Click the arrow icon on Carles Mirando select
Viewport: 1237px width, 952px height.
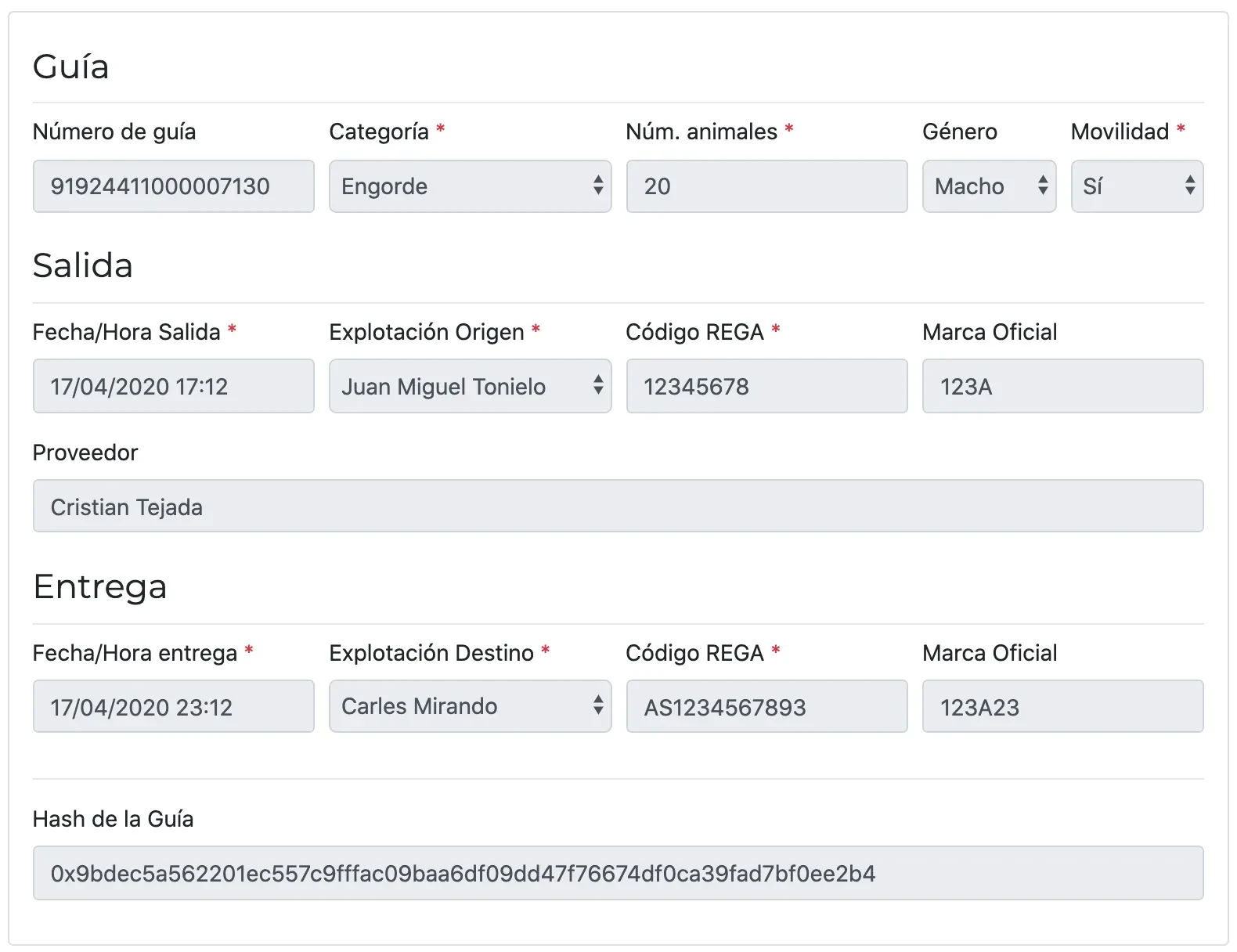point(598,705)
